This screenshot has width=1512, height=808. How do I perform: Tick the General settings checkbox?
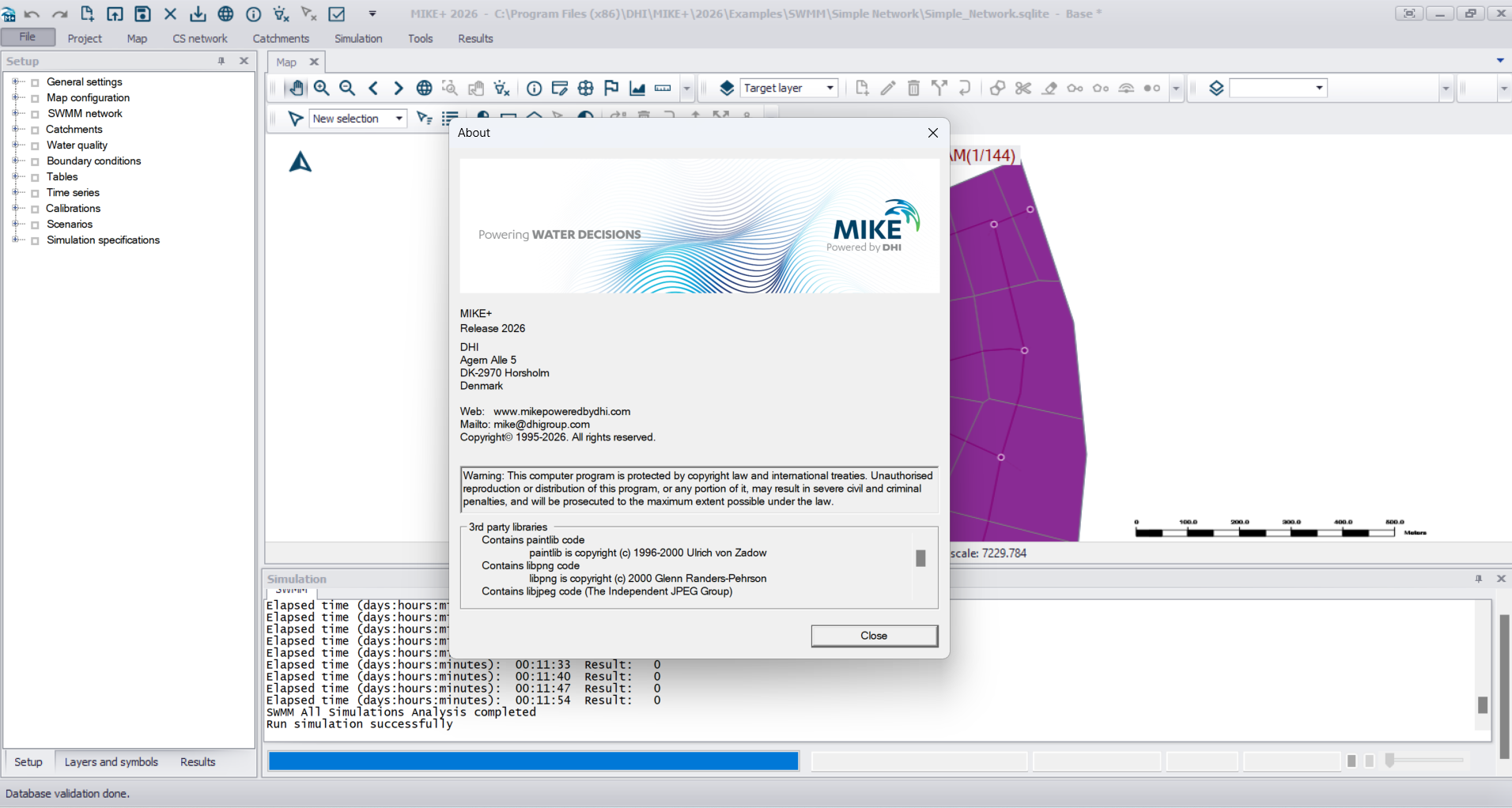coord(35,82)
